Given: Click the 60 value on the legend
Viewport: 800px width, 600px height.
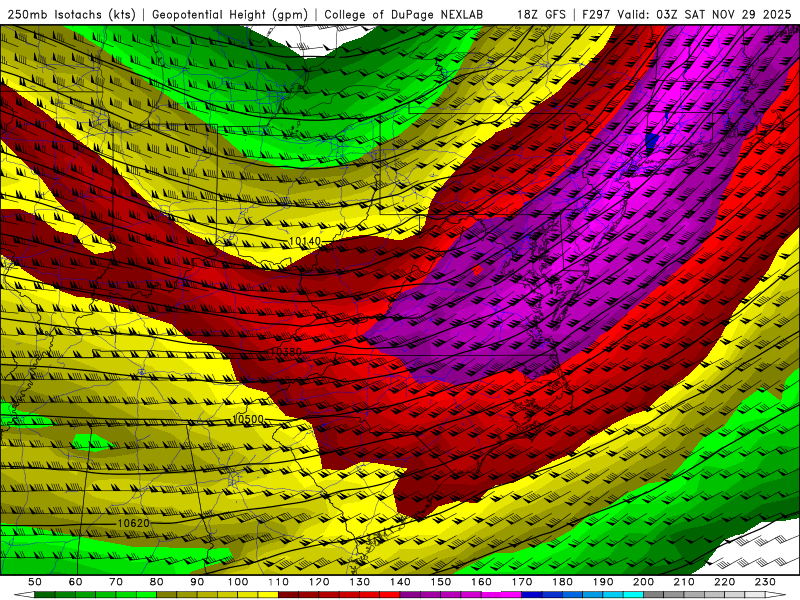Looking at the screenshot, I should tap(75, 582).
